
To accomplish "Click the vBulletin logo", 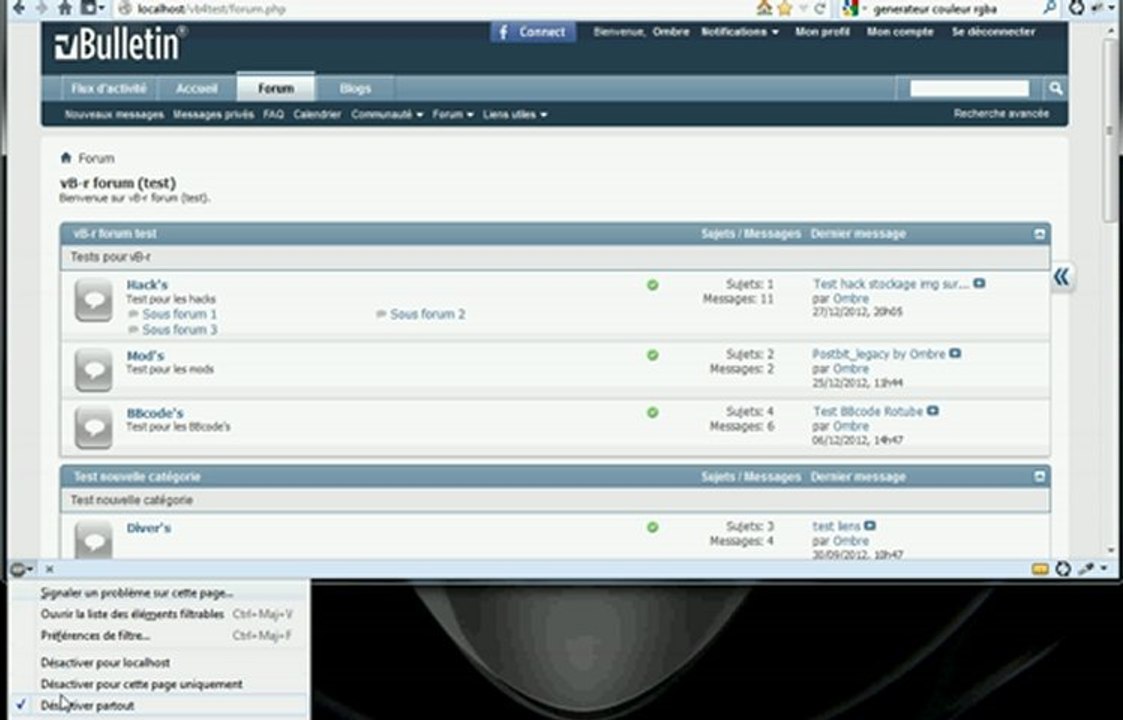I will tap(120, 44).
